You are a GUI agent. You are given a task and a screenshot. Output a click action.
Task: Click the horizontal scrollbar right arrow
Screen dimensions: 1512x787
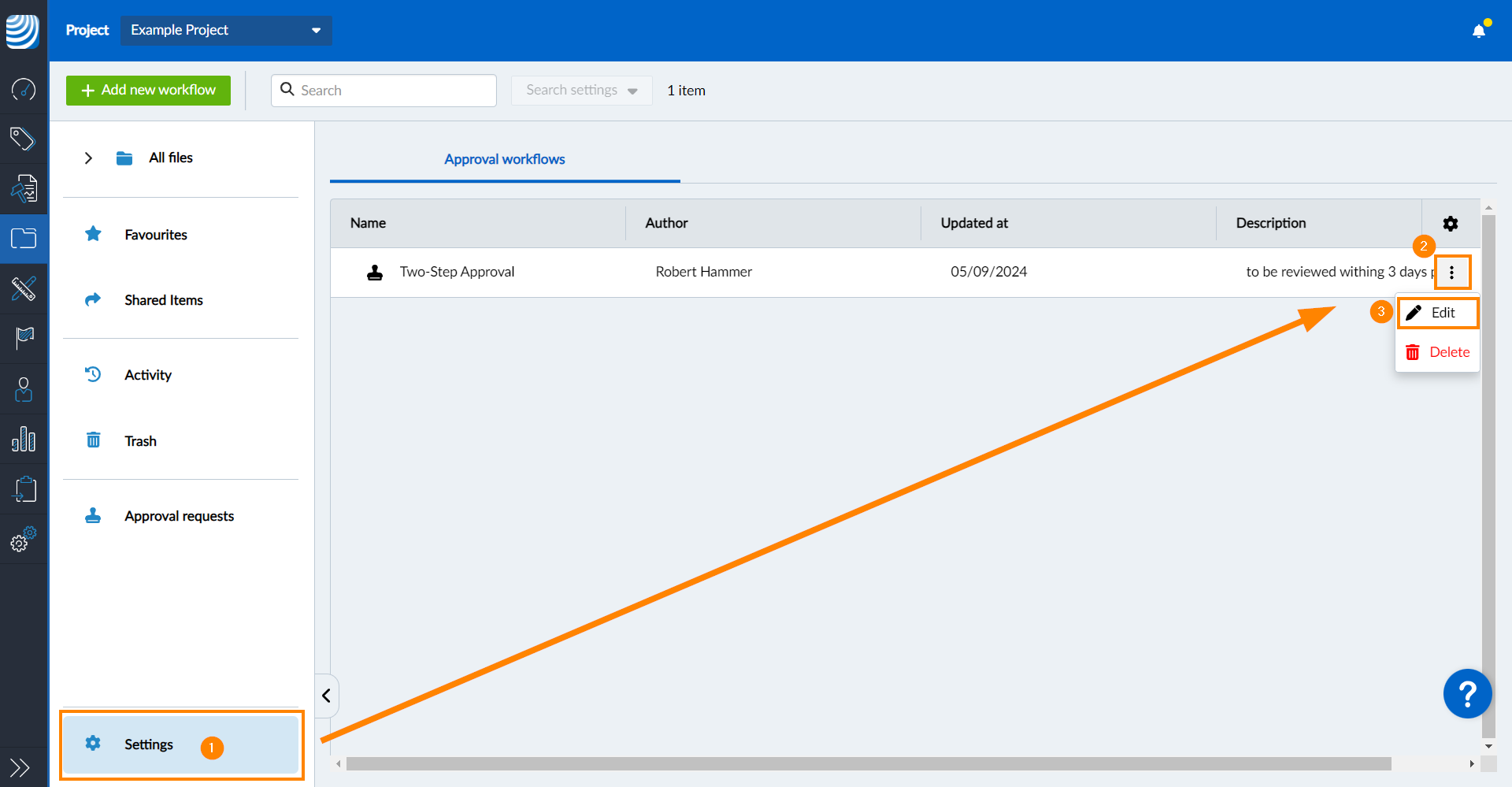pos(1472,763)
